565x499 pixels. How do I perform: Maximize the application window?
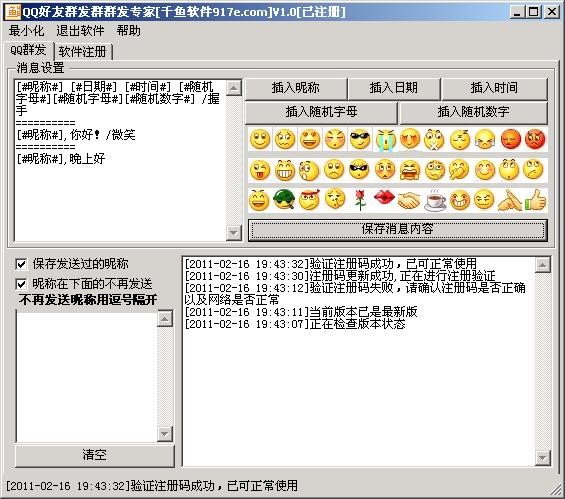[x=534, y=12]
